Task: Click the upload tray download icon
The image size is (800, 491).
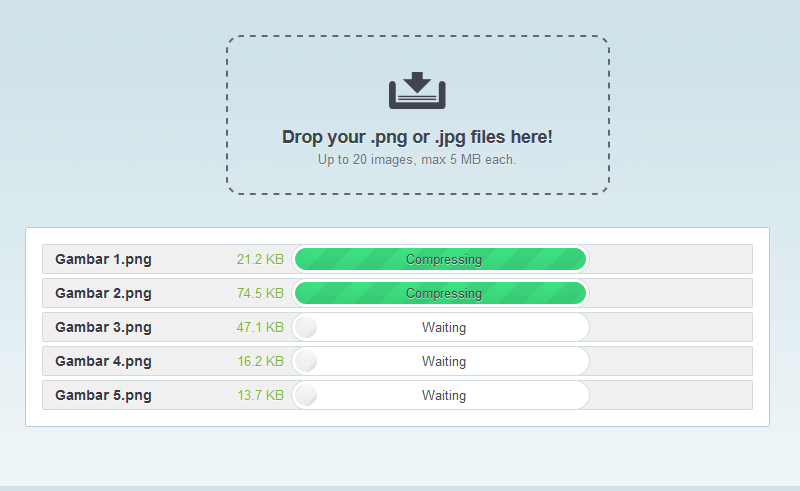Action: tap(417, 90)
